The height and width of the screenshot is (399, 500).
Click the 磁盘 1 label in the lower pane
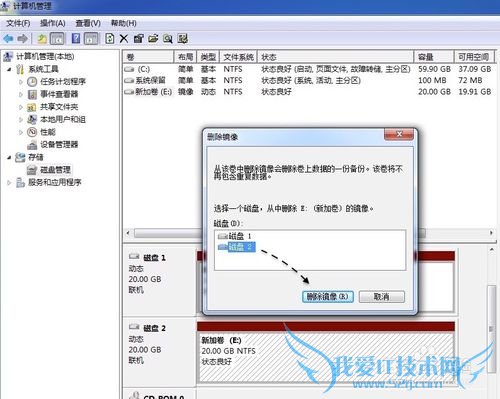point(154,258)
